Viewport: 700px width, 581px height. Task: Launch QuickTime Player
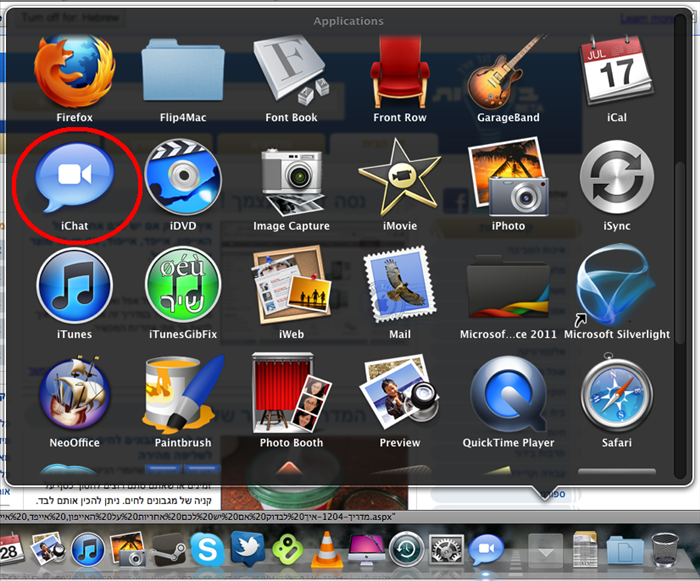coord(508,395)
